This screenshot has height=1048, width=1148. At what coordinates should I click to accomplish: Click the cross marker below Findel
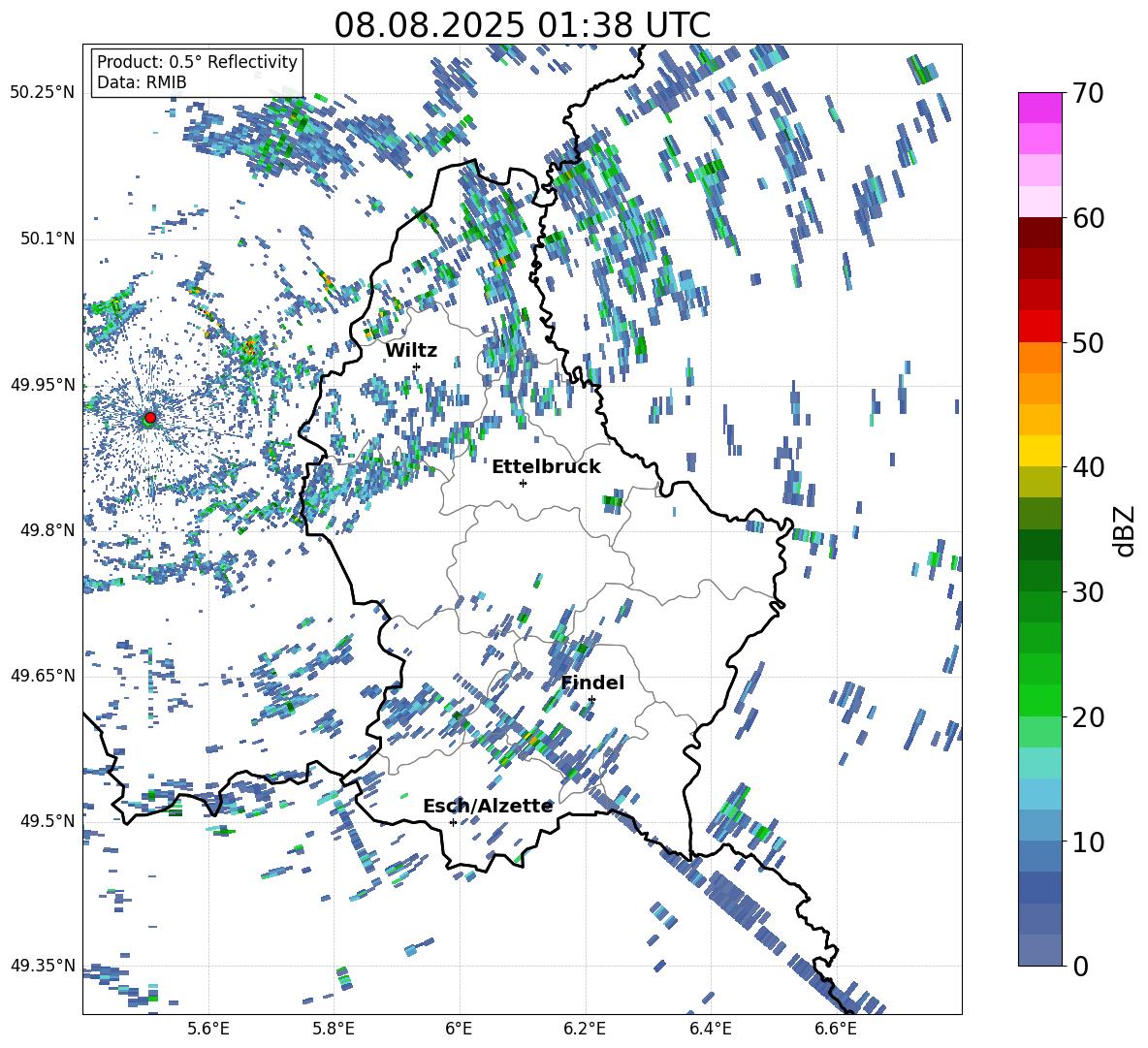point(591,700)
